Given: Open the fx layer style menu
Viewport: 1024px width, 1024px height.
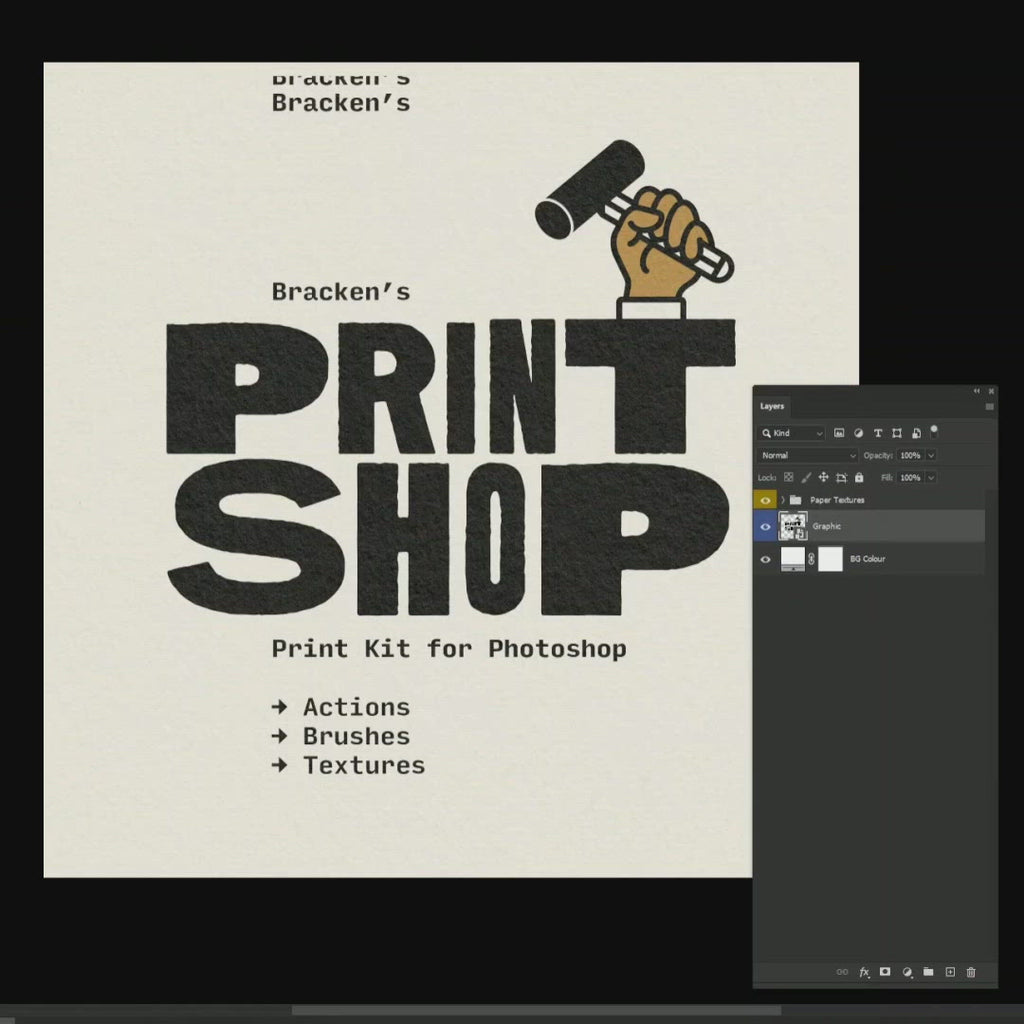Looking at the screenshot, I should [x=864, y=972].
